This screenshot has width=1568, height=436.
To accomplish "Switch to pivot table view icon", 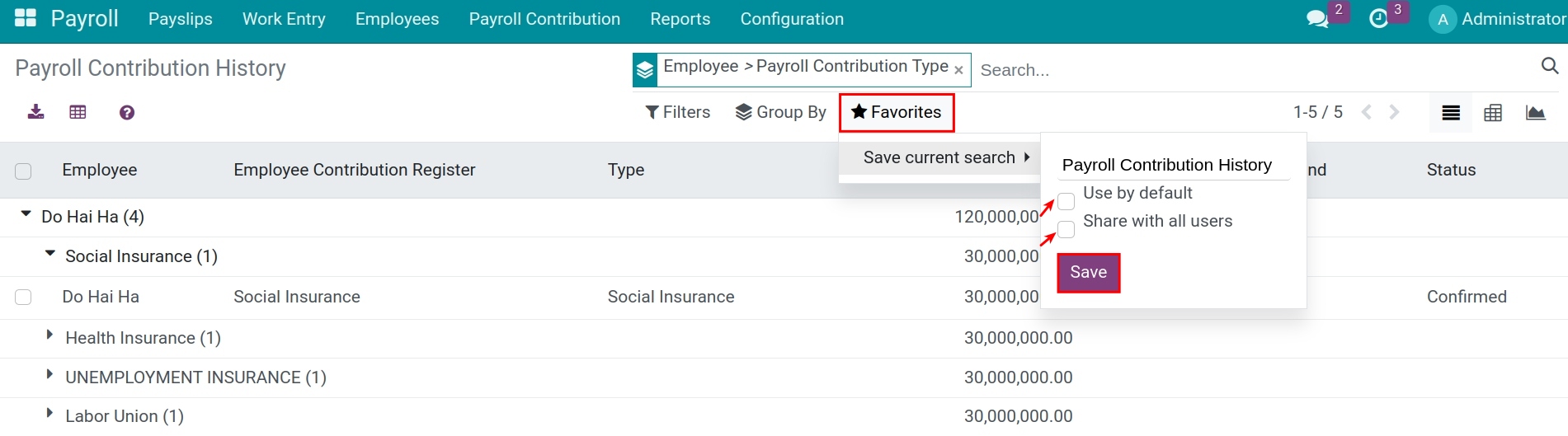I will click(1493, 113).
